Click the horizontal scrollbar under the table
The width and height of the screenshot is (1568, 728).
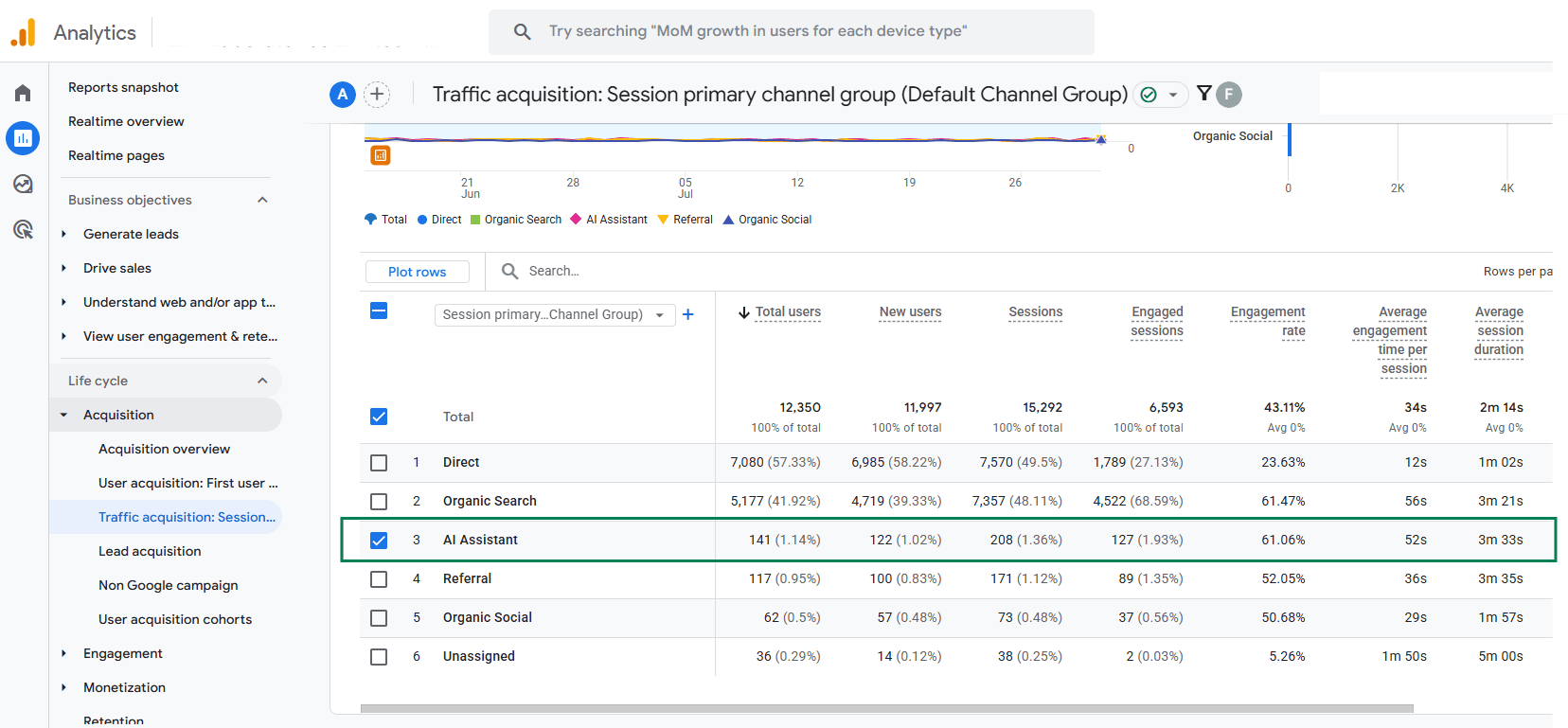click(x=887, y=708)
